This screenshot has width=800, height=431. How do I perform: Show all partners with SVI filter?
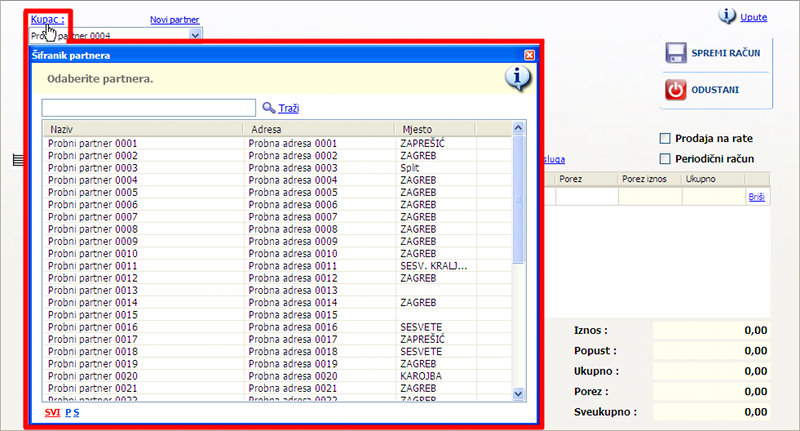pyautogui.click(x=52, y=412)
